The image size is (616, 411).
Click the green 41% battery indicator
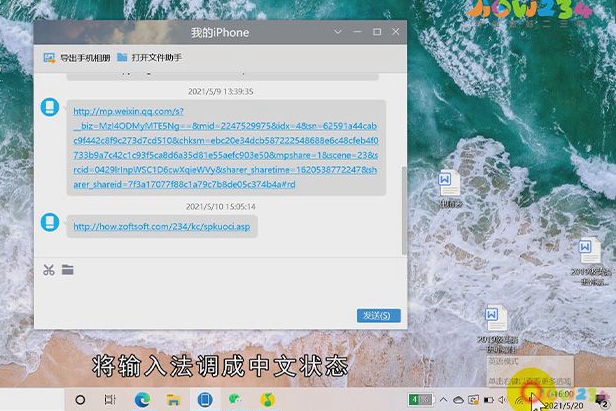[420, 400]
